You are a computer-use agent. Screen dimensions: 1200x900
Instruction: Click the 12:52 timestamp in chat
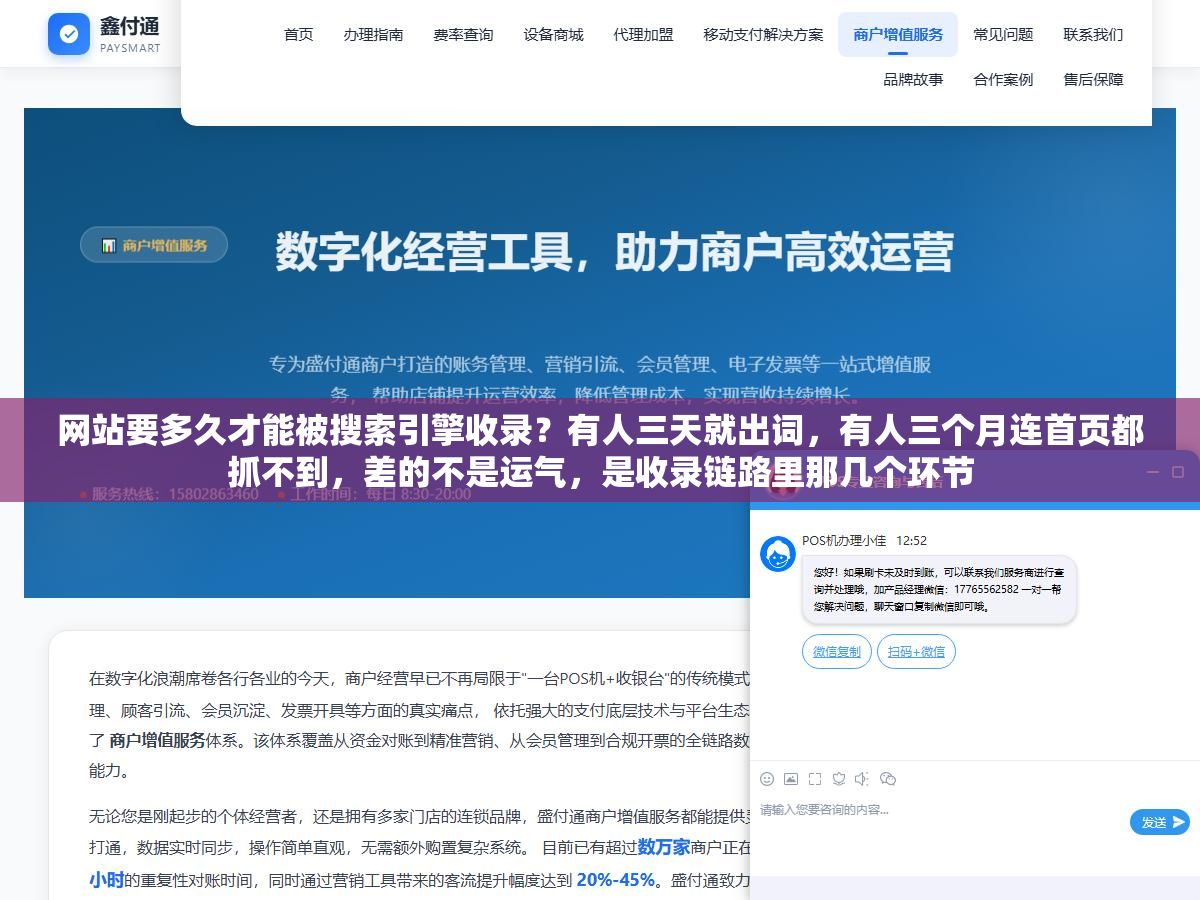click(x=911, y=541)
